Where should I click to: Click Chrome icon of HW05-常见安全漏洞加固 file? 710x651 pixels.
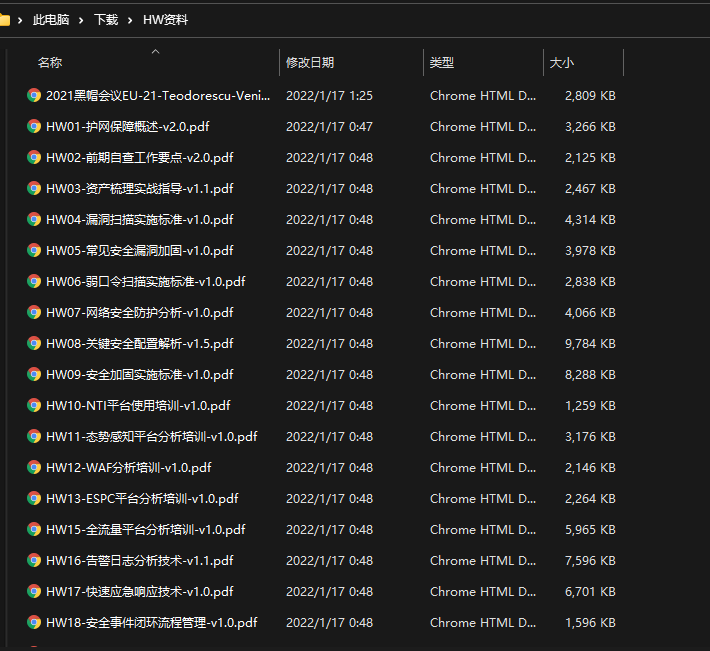34,250
